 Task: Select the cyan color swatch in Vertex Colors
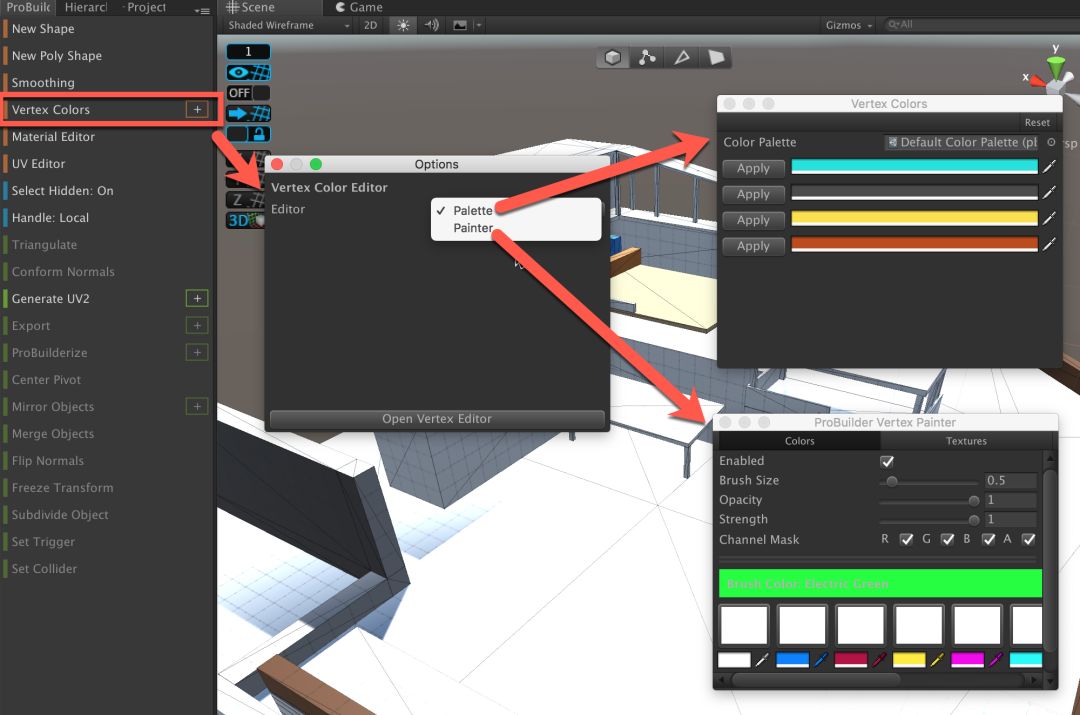point(914,167)
